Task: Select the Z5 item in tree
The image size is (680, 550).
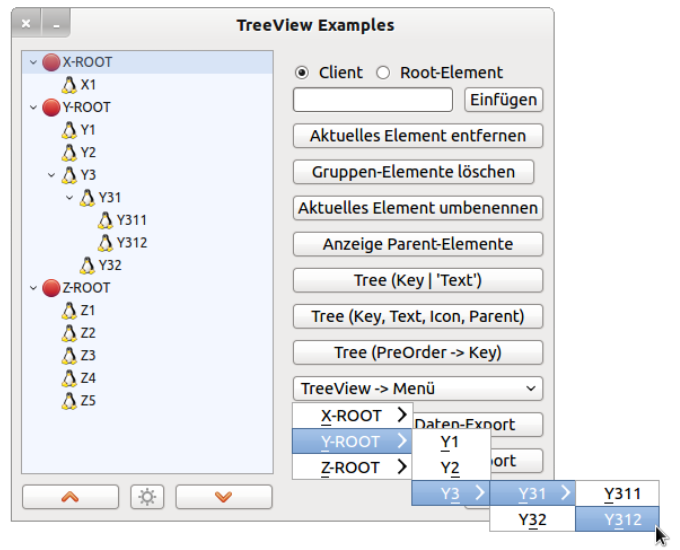Action: [x=88, y=401]
